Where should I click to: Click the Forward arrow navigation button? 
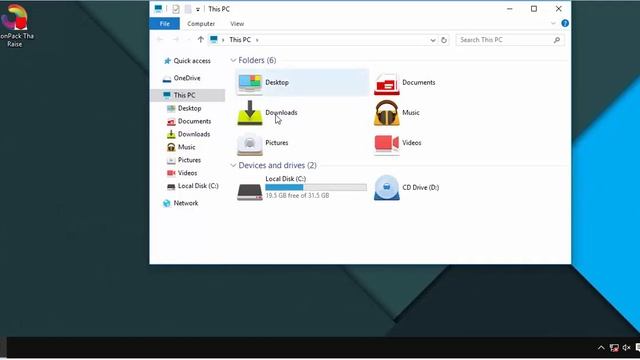176,40
